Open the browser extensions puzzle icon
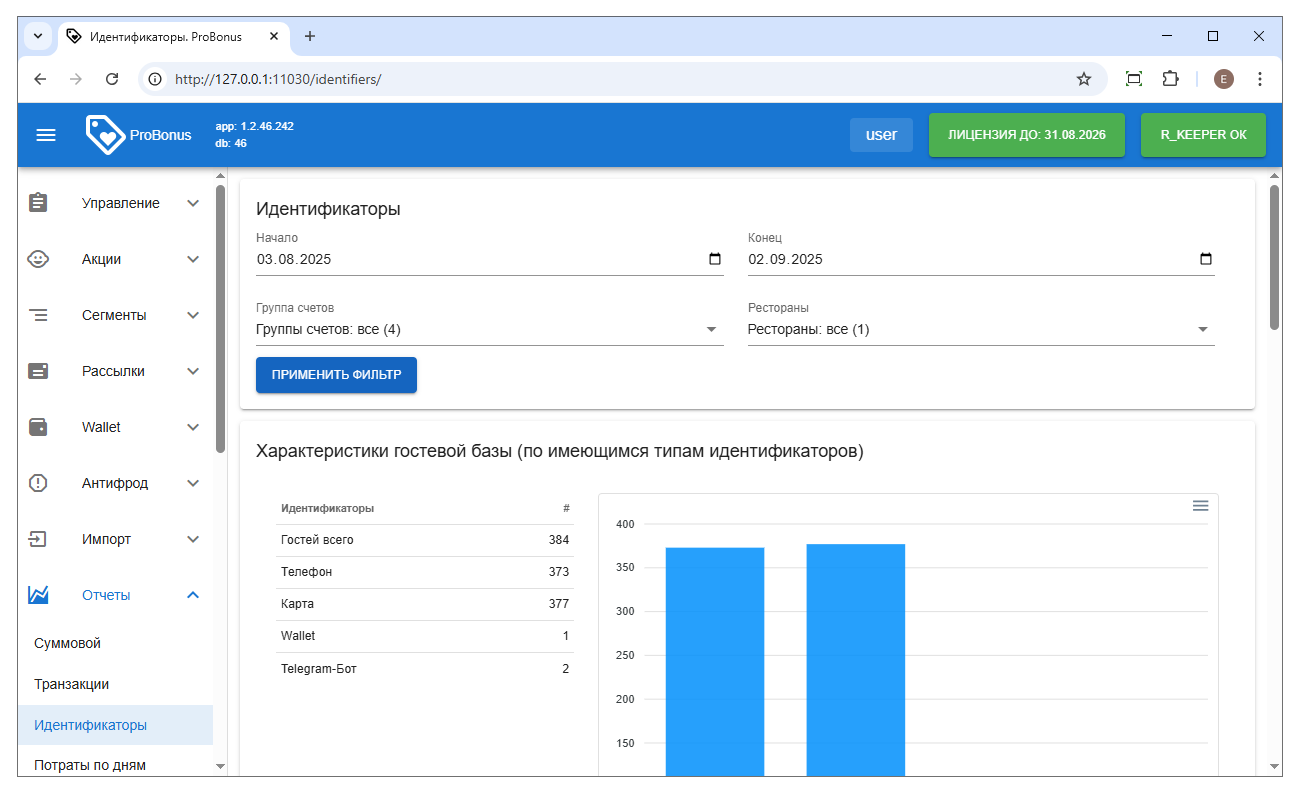Screen dimensions: 1303x805 coord(1170,79)
